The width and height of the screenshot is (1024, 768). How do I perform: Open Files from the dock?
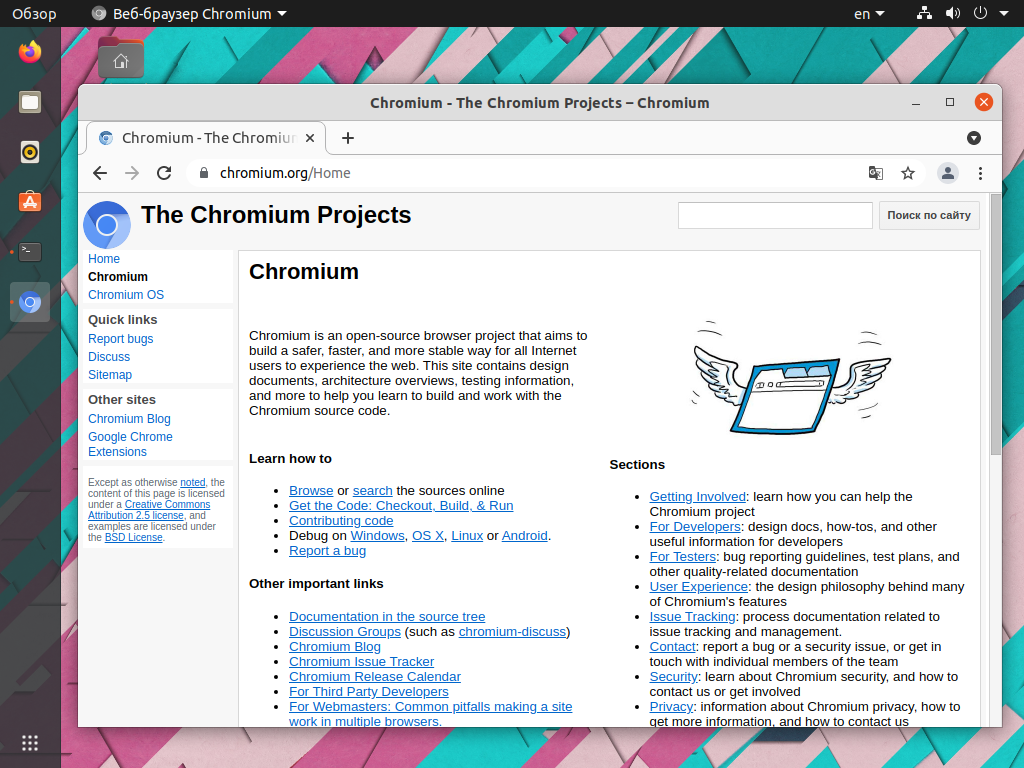30,102
